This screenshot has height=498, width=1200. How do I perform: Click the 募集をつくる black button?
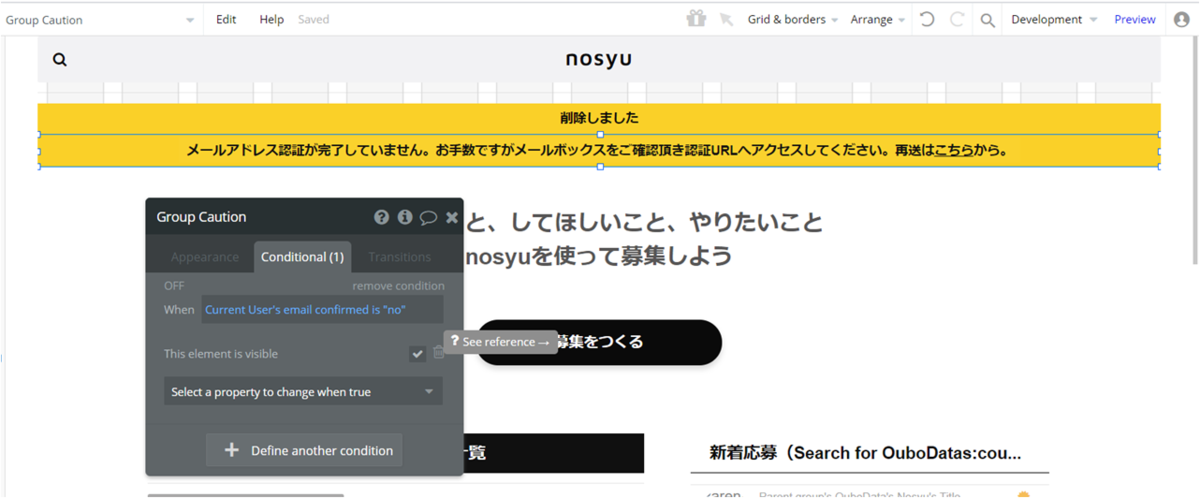click(598, 342)
